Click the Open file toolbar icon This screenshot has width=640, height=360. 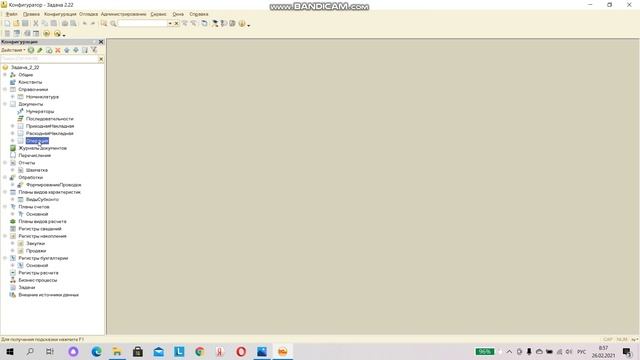[x=16, y=24]
